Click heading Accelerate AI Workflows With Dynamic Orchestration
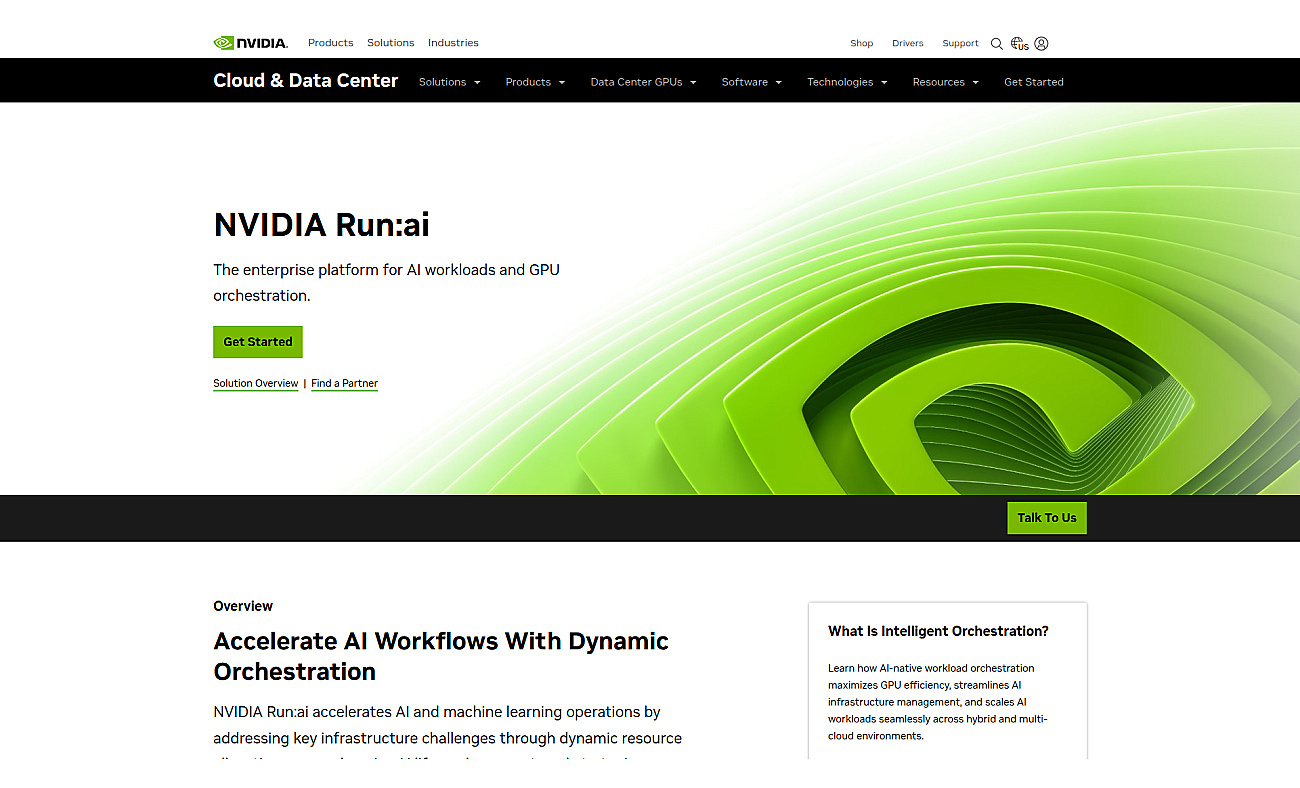 coord(441,656)
